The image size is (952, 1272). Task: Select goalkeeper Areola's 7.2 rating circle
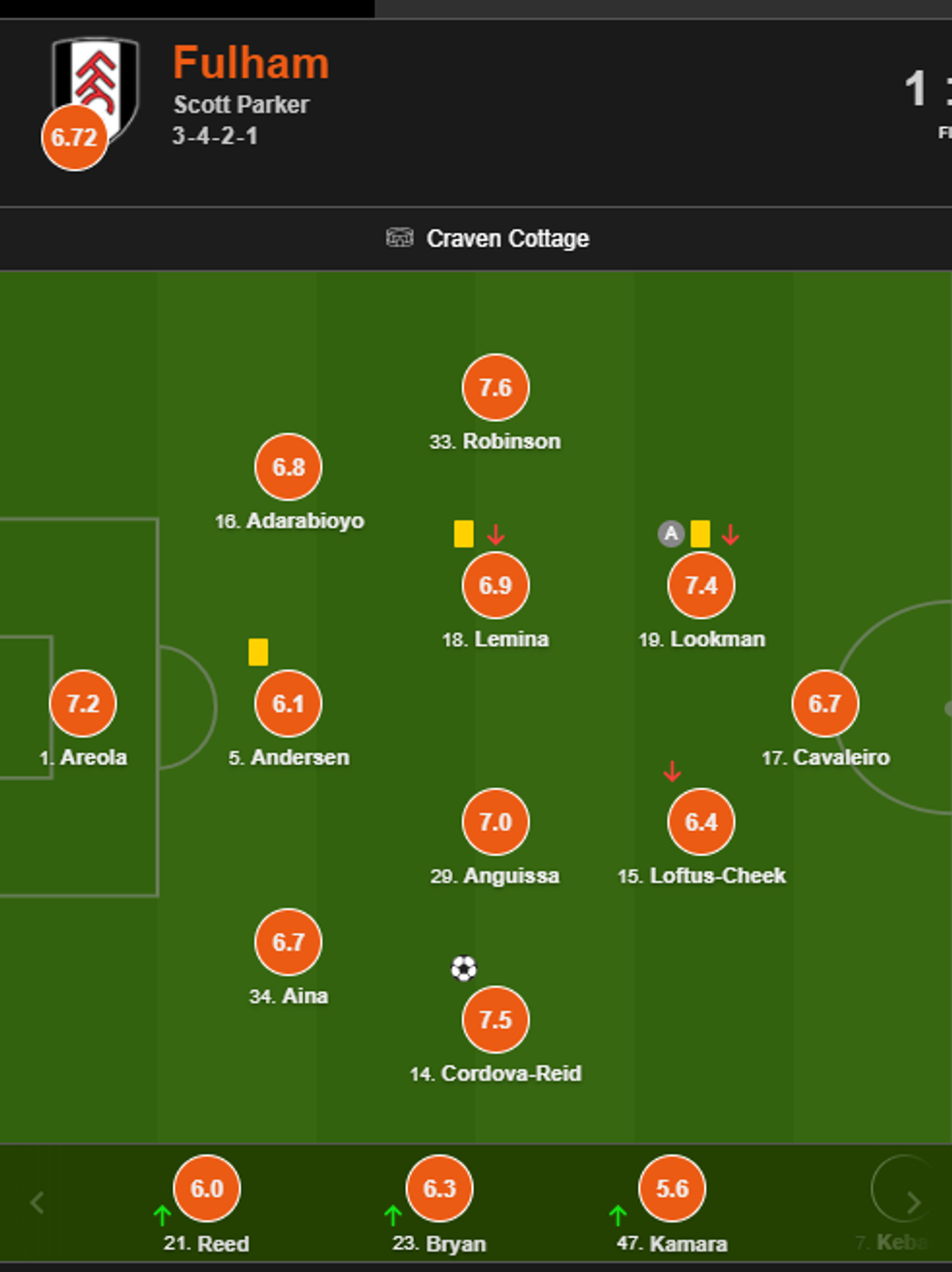click(x=83, y=704)
